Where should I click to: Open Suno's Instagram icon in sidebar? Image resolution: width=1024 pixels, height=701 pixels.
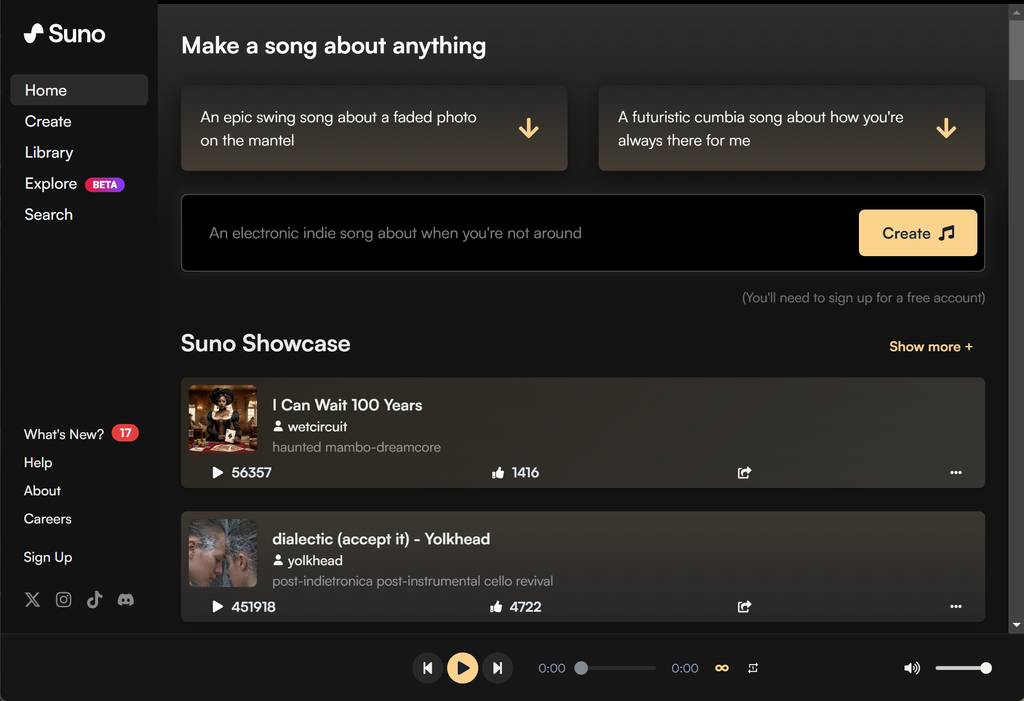coord(64,600)
